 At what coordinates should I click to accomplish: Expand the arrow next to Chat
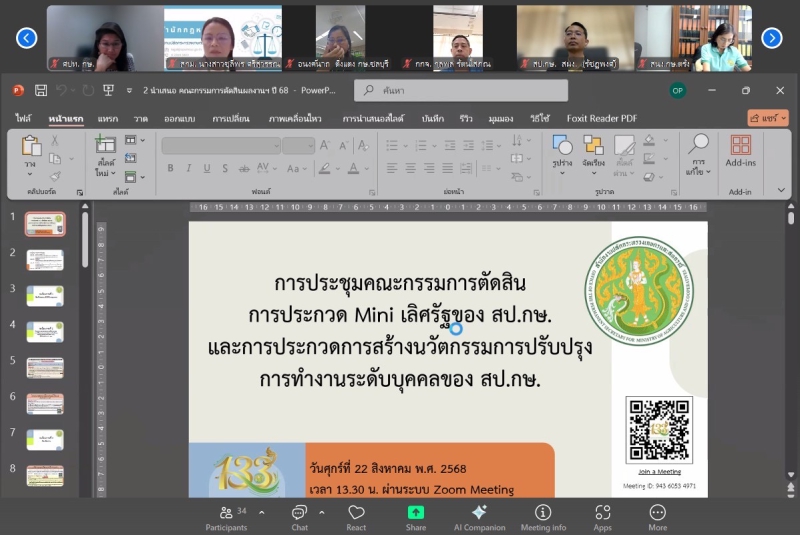pos(322,511)
